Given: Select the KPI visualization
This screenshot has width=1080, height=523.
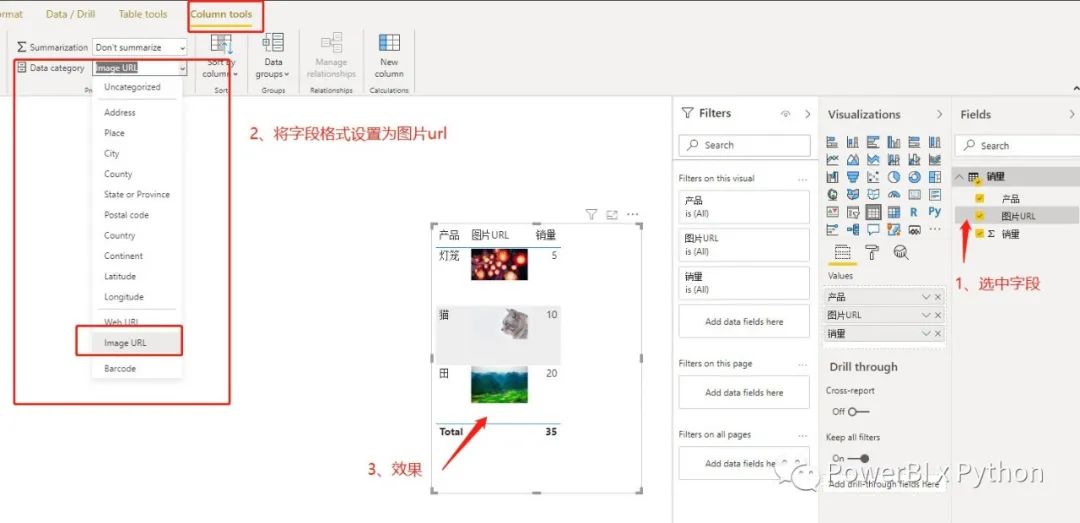Looking at the screenshot, I should pyautogui.click(x=832, y=212).
